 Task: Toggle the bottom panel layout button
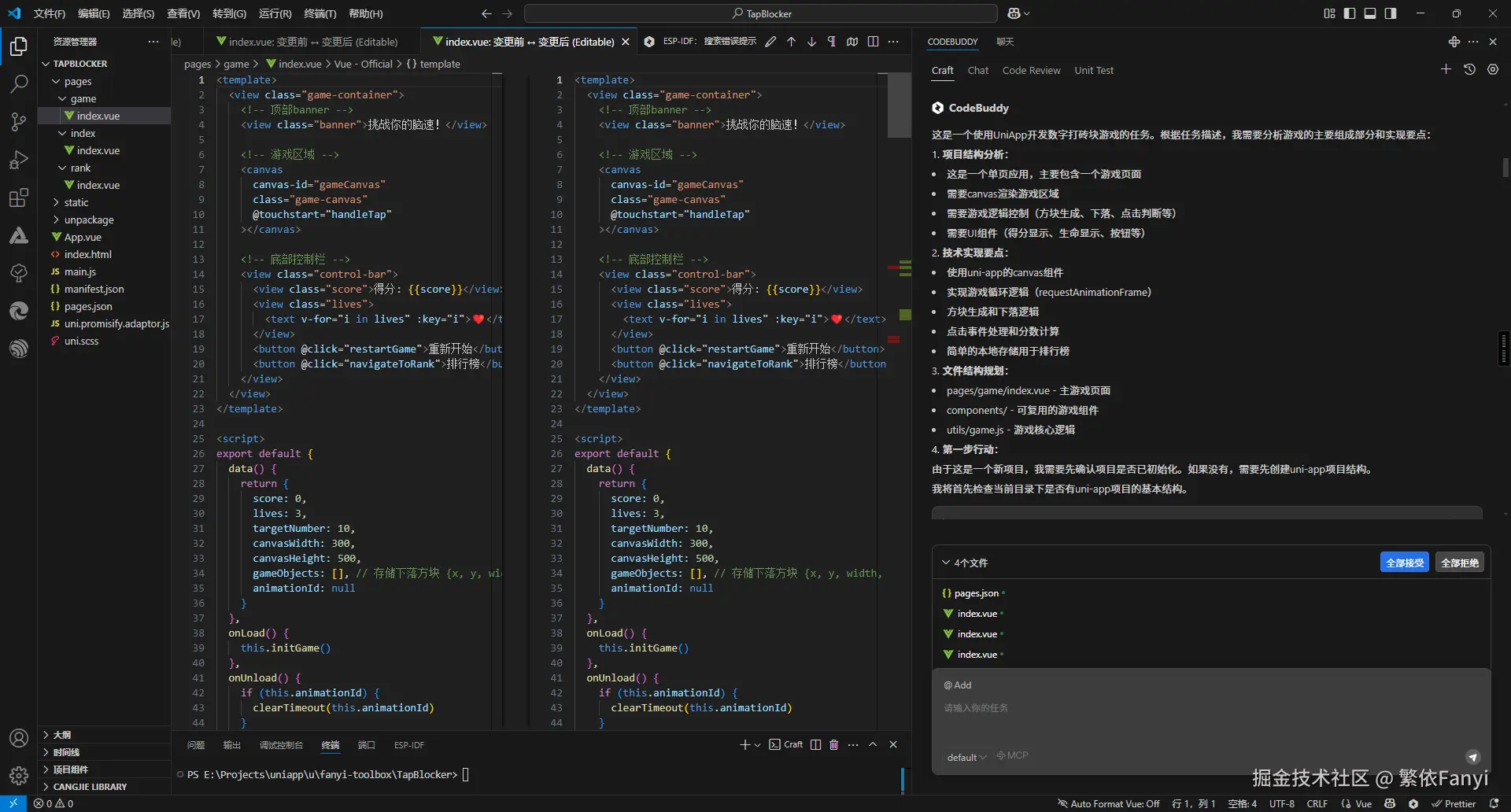(x=1370, y=13)
